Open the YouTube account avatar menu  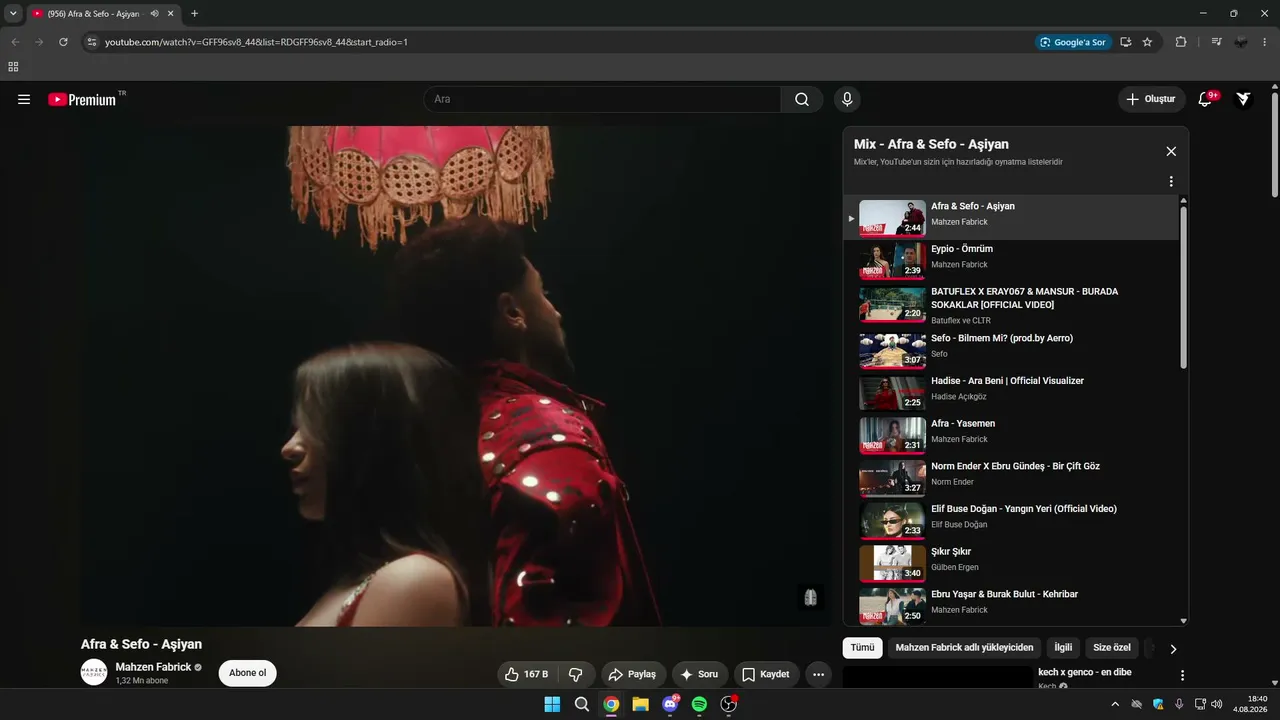1243,99
